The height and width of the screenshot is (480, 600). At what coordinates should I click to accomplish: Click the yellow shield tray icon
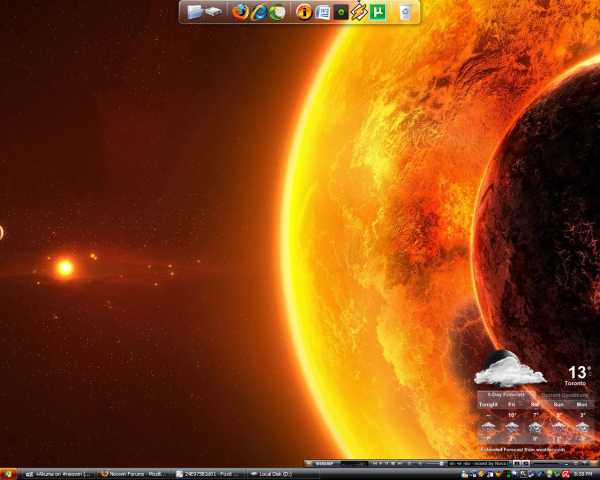click(x=499, y=474)
